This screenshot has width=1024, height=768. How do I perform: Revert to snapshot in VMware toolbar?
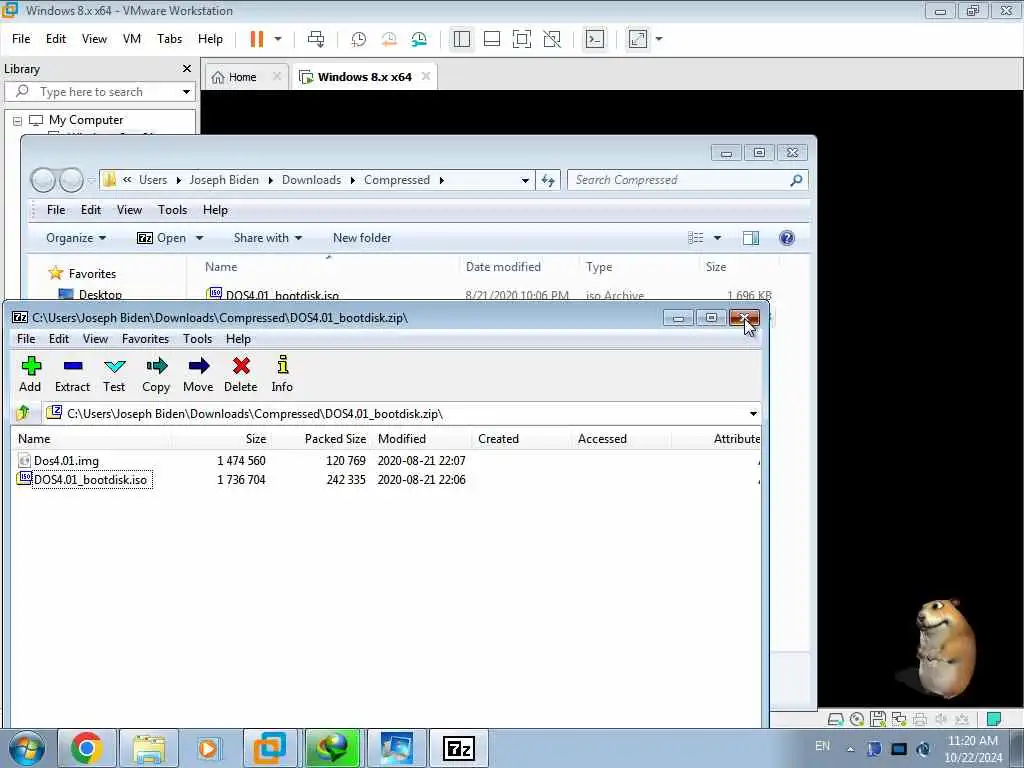(x=389, y=39)
